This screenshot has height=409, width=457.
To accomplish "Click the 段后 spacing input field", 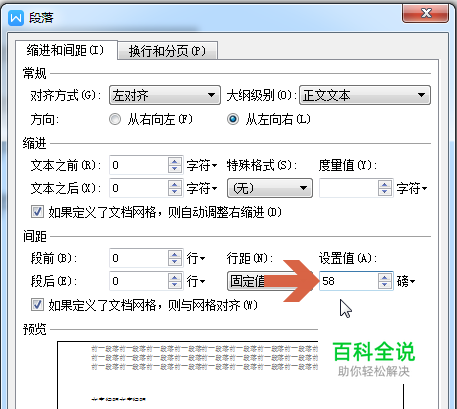I will coord(139,281).
